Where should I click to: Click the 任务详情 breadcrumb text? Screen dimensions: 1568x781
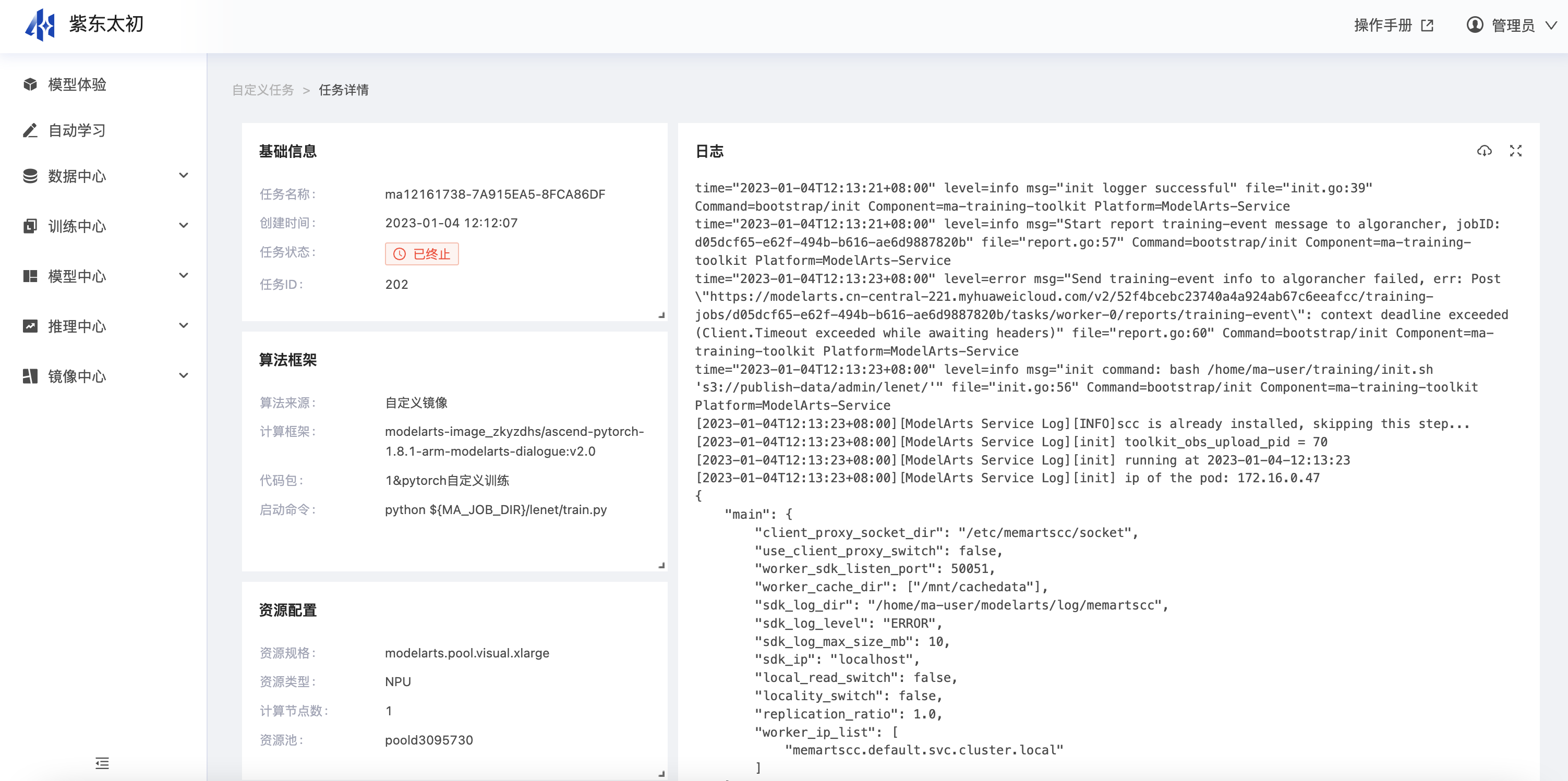pyautogui.click(x=344, y=90)
